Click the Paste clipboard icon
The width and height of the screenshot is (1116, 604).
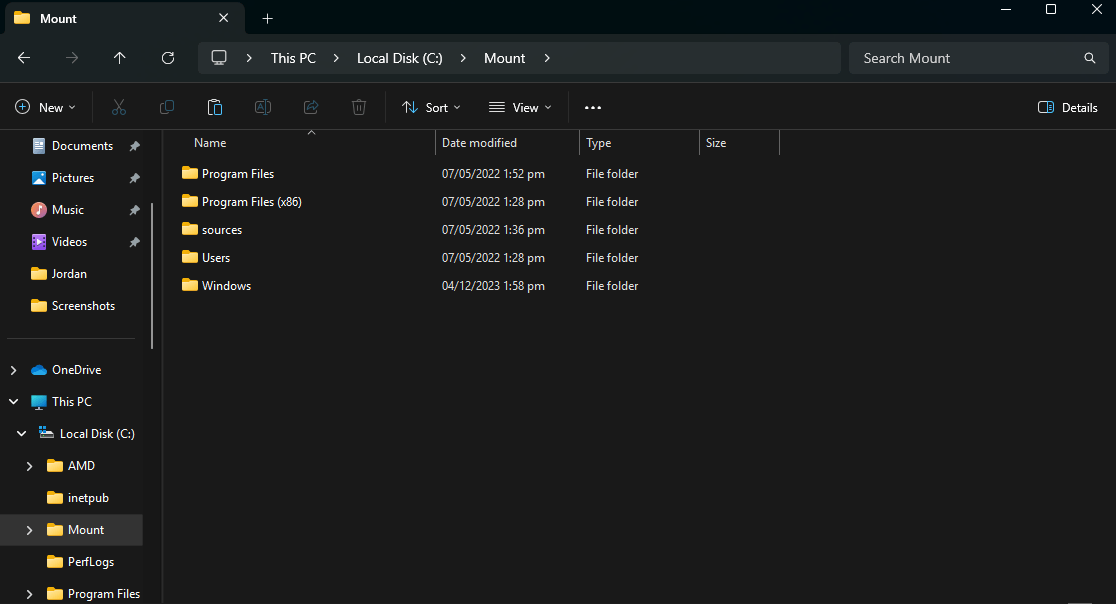[215, 107]
